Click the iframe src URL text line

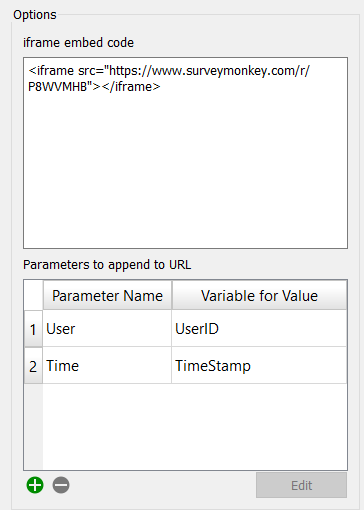(169, 71)
